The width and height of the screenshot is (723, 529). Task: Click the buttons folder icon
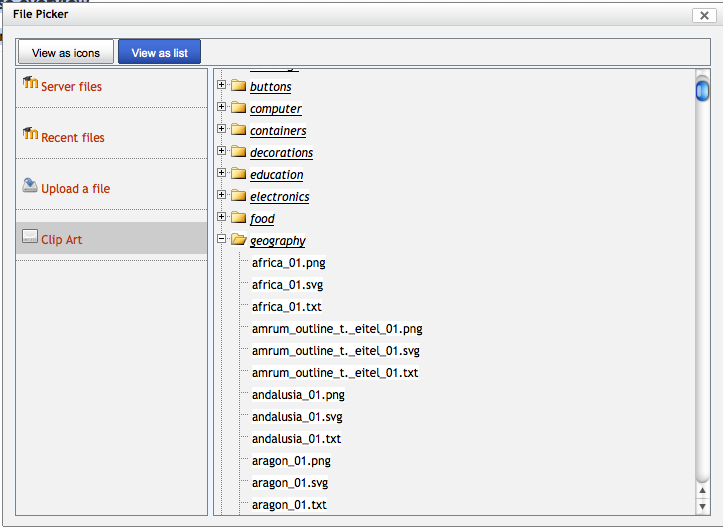pyautogui.click(x=238, y=87)
